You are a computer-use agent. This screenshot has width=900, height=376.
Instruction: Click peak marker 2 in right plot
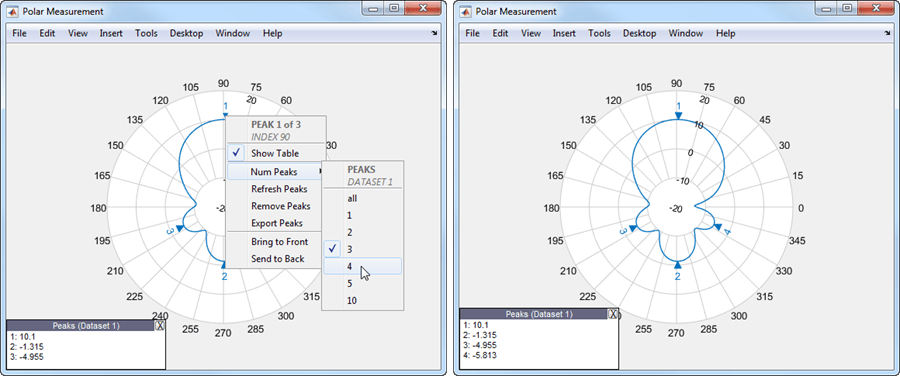[677, 265]
